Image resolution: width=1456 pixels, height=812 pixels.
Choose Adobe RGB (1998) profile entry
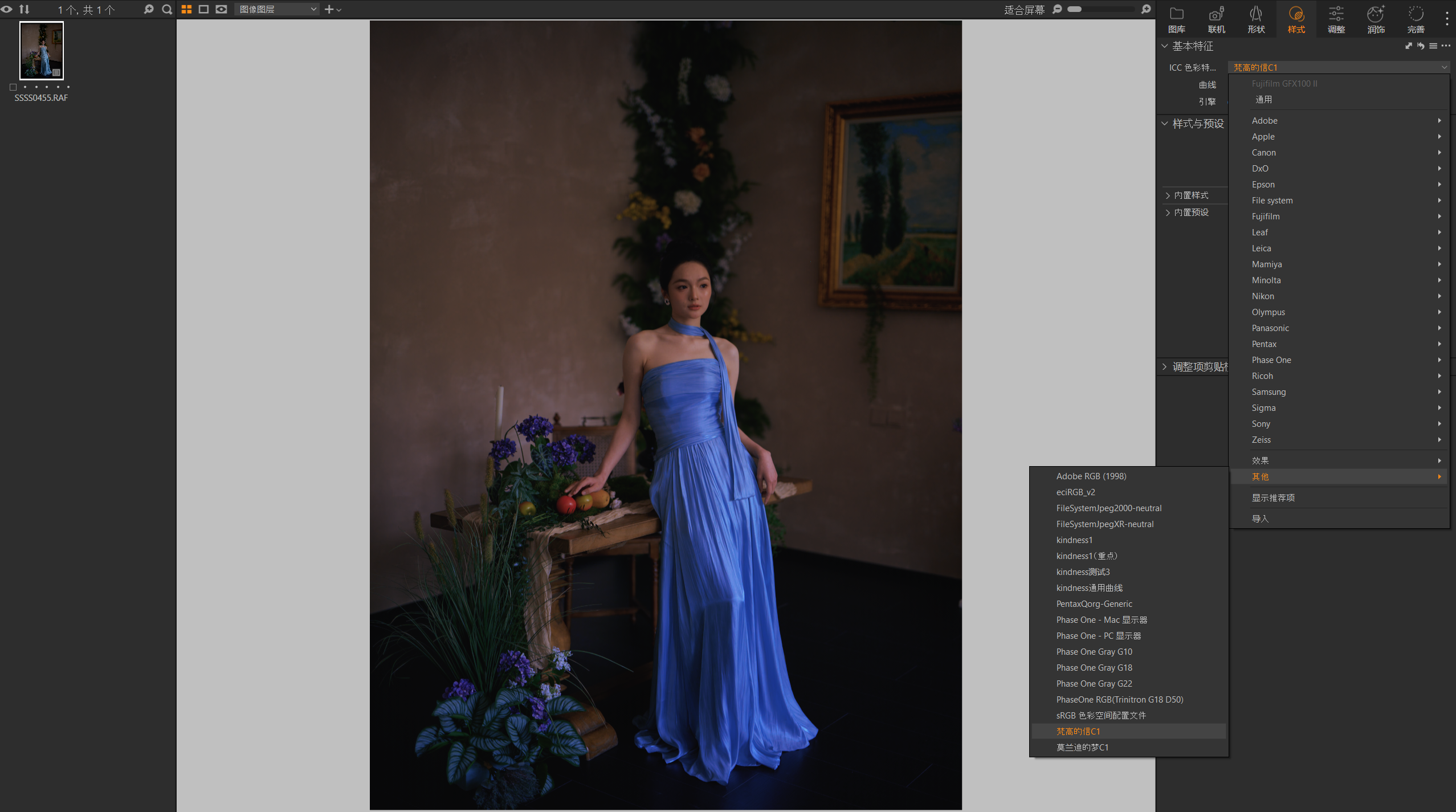(1091, 476)
